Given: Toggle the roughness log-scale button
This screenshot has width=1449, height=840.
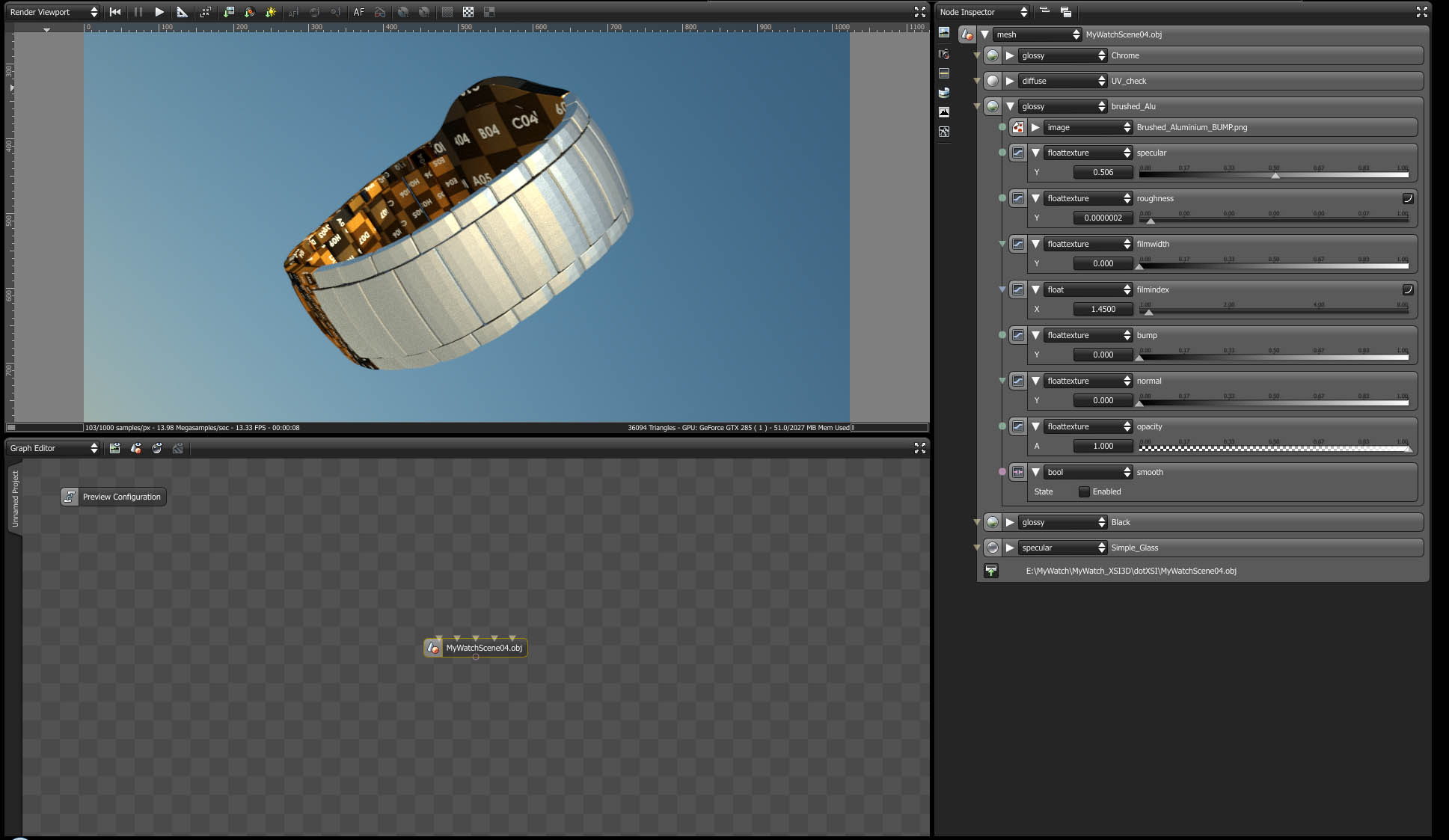Looking at the screenshot, I should coord(1407,198).
